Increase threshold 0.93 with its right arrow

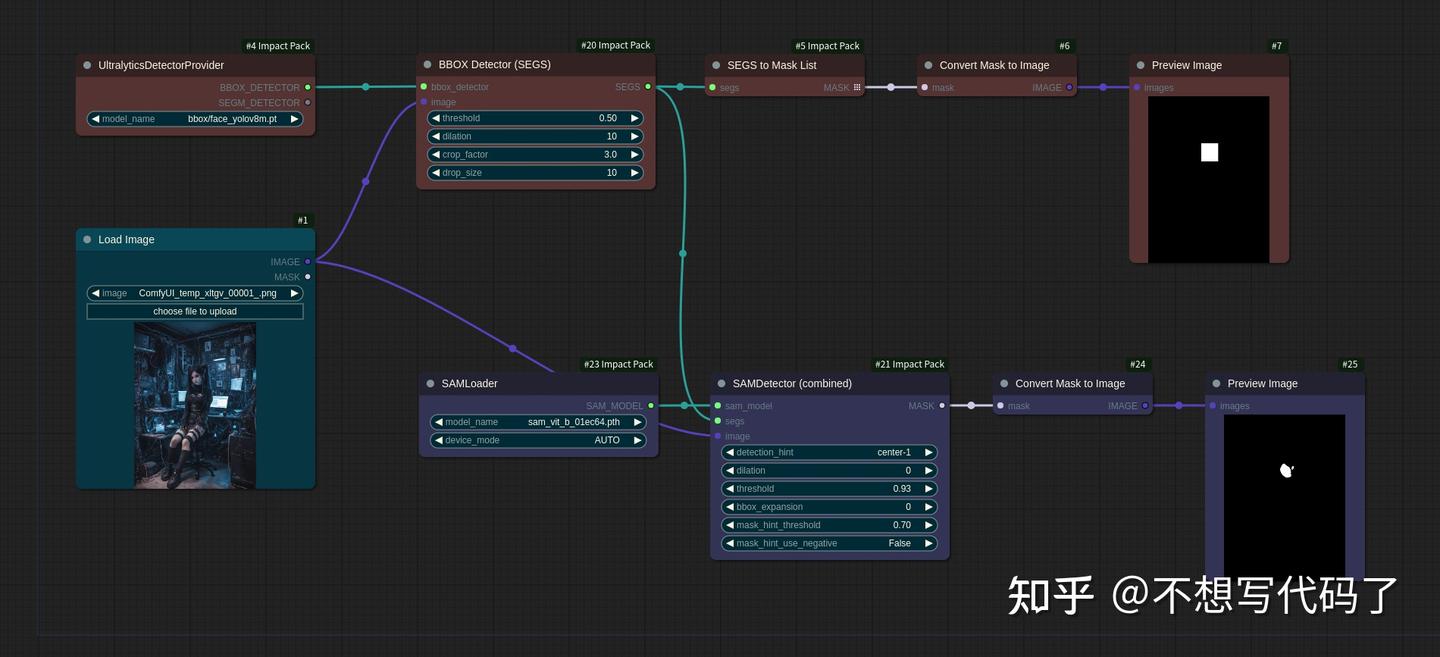coord(928,488)
